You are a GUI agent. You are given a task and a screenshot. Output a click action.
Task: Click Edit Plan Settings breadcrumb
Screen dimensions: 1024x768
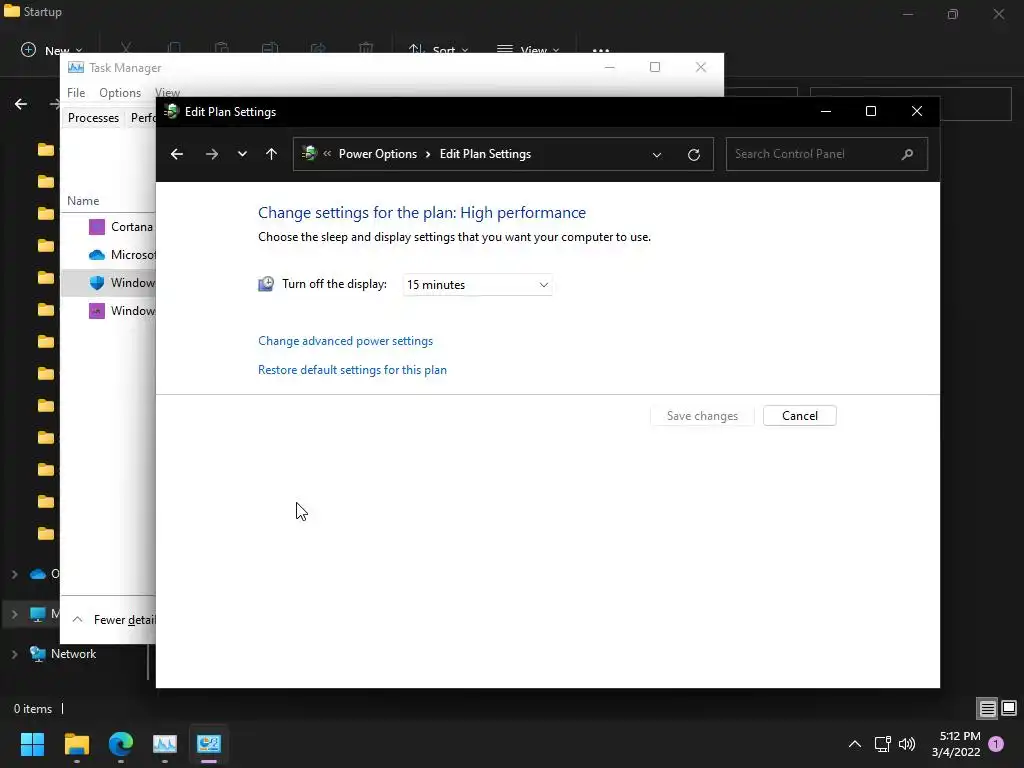click(x=485, y=154)
